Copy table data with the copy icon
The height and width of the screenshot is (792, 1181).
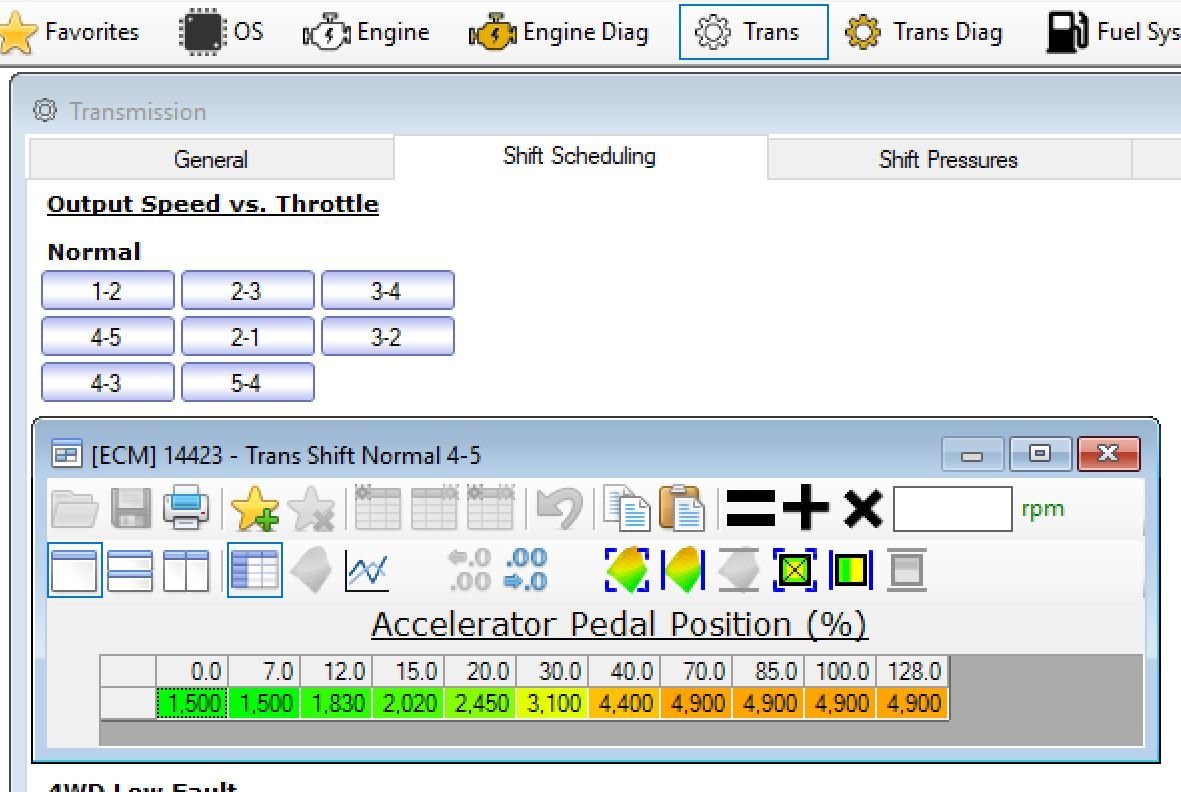click(x=626, y=508)
